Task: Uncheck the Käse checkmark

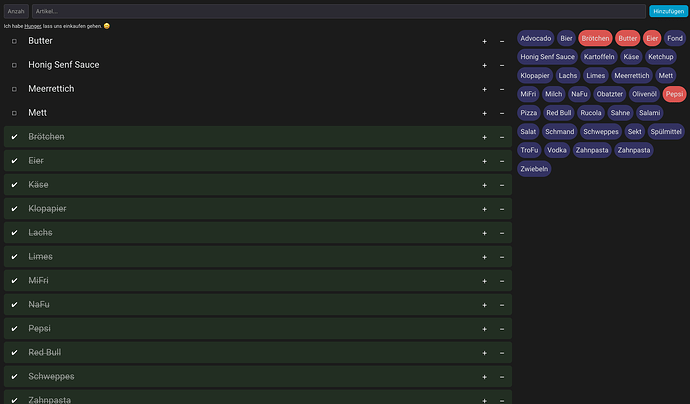Action: (x=14, y=185)
